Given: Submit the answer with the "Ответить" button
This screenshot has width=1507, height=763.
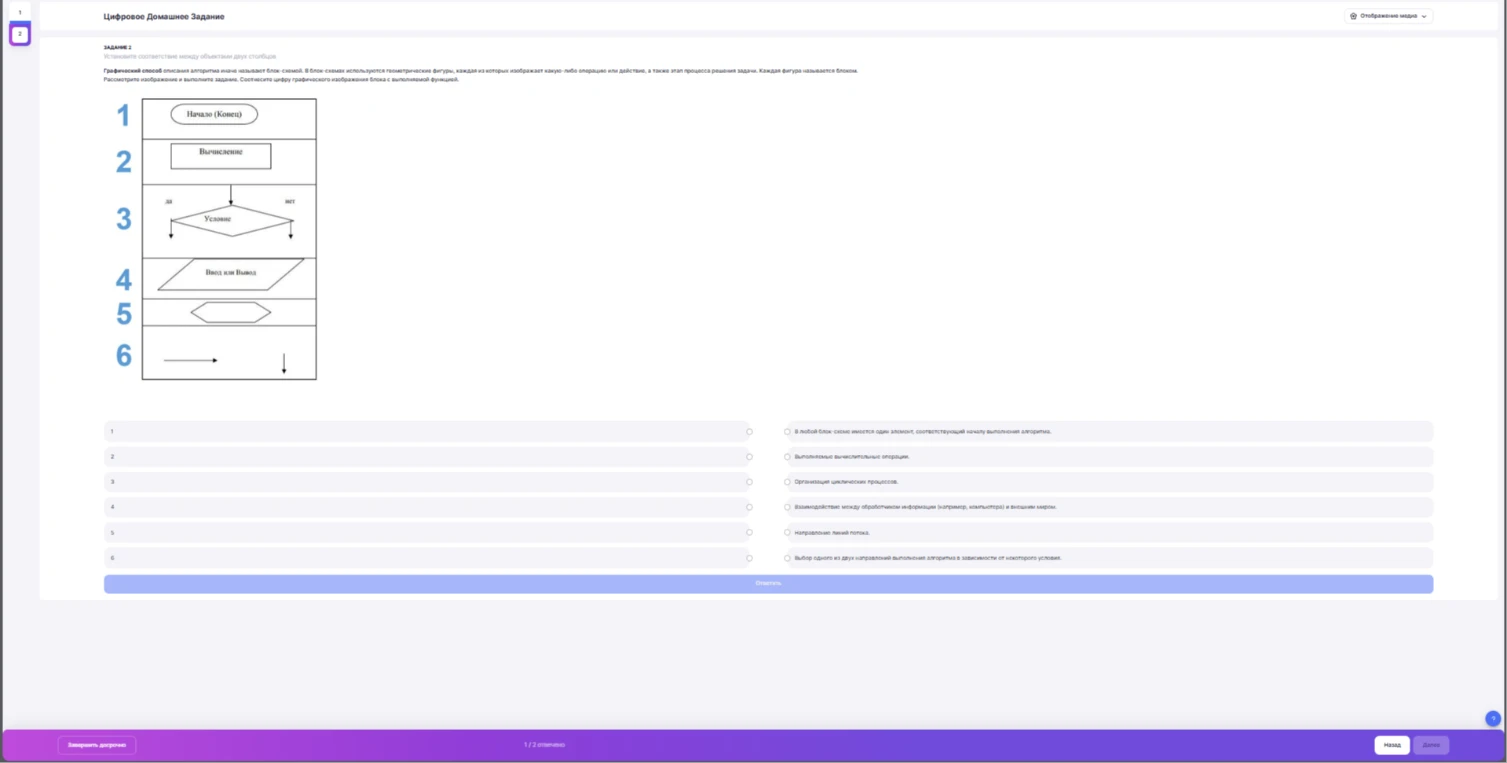Looking at the screenshot, I should tap(768, 584).
